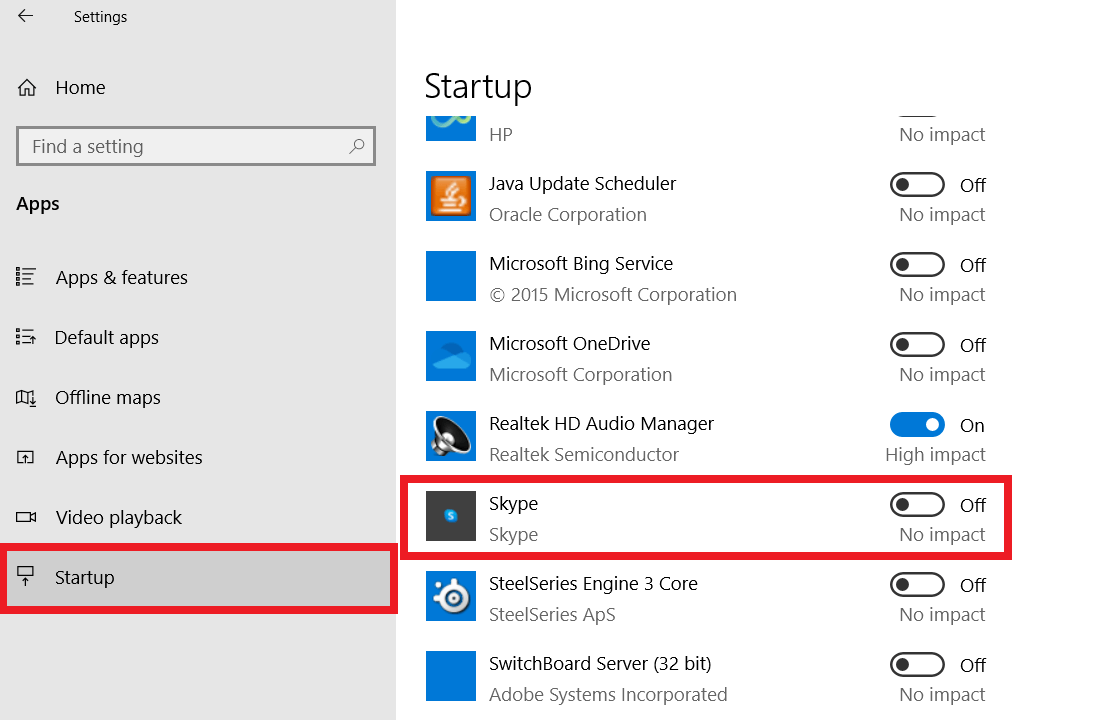The image size is (1114, 720).
Task: Click the Startup page heading
Action: tap(478, 88)
